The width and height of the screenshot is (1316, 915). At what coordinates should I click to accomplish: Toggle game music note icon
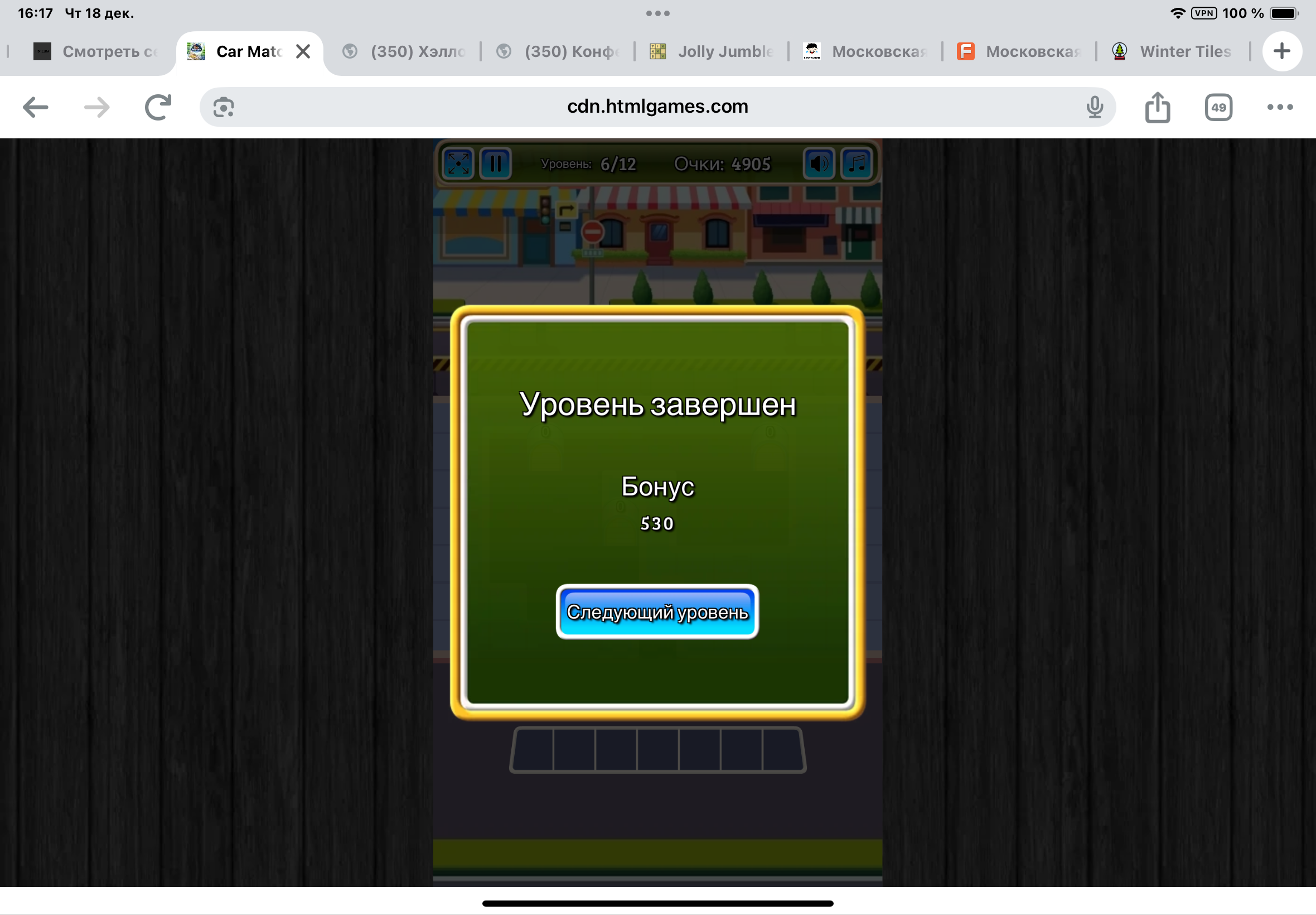click(x=857, y=163)
